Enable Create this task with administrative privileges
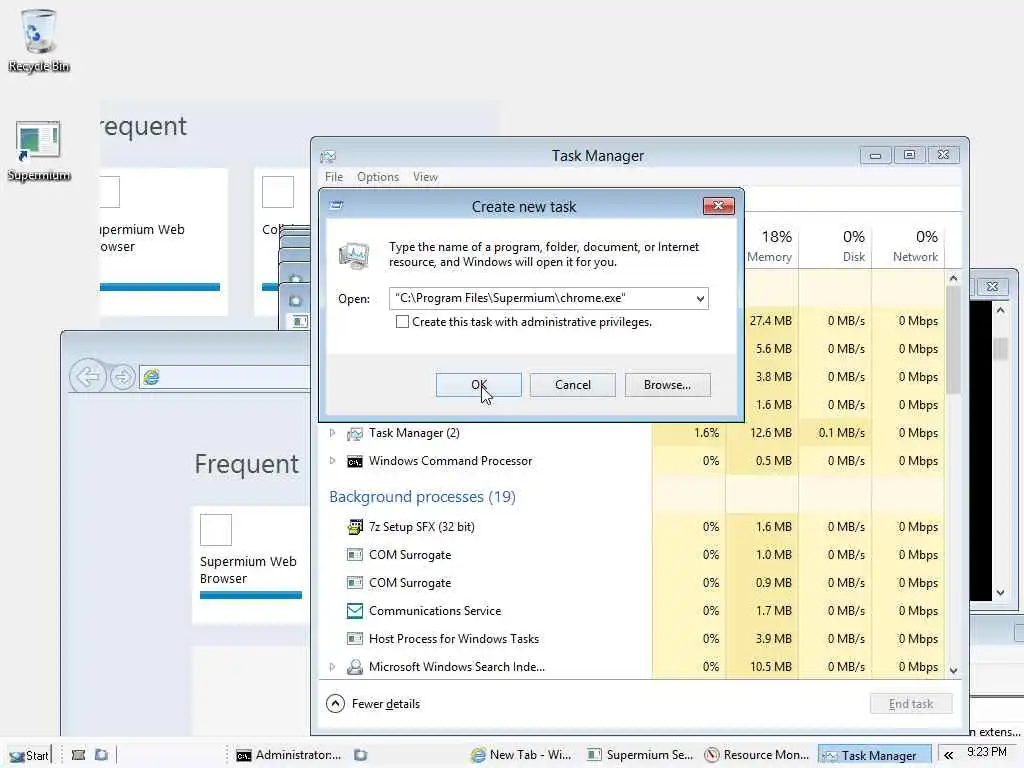 (402, 322)
